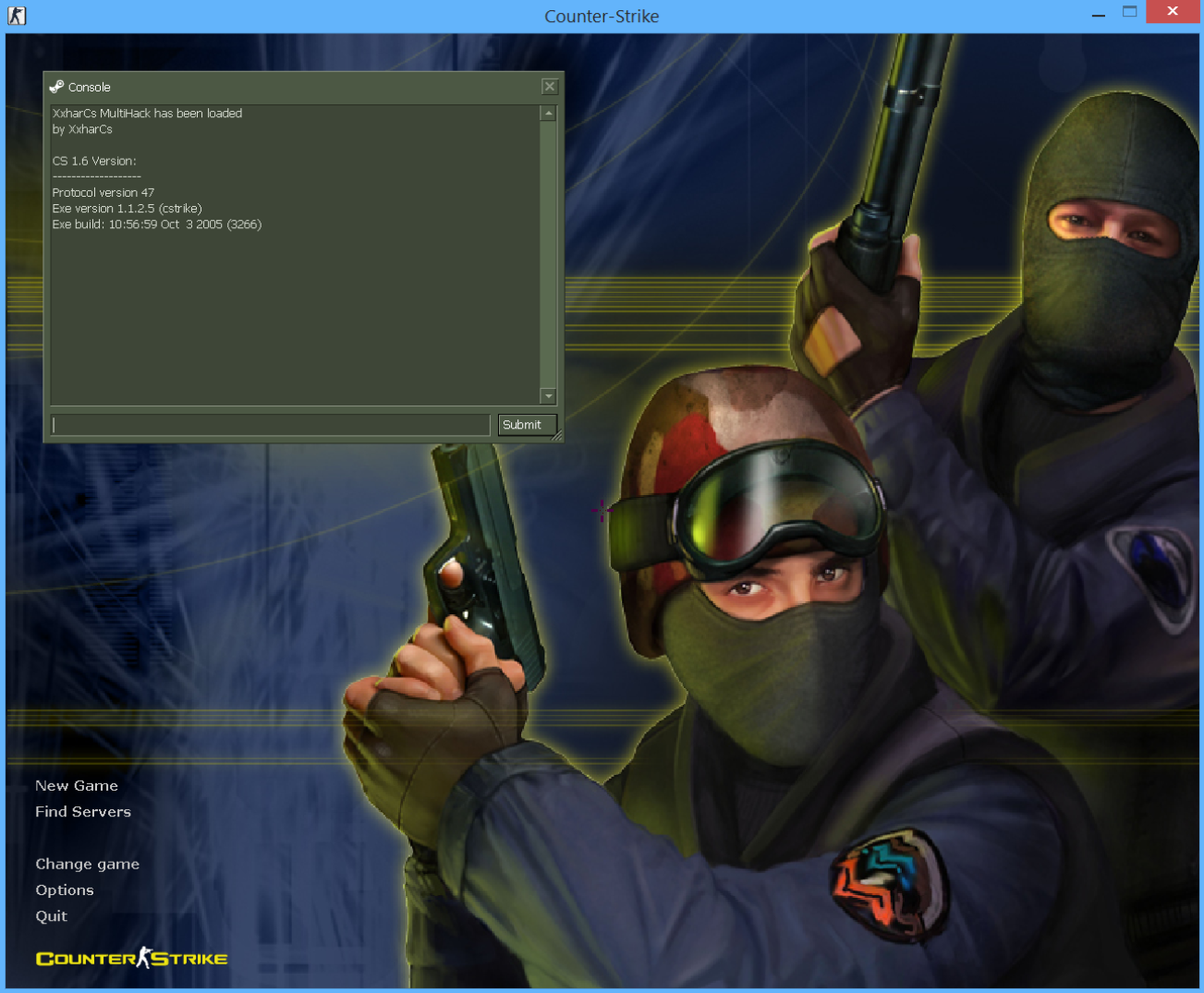Click the yellow Counter-Strike logo
Image resolution: width=1204 pixels, height=993 pixels.
click(x=131, y=959)
